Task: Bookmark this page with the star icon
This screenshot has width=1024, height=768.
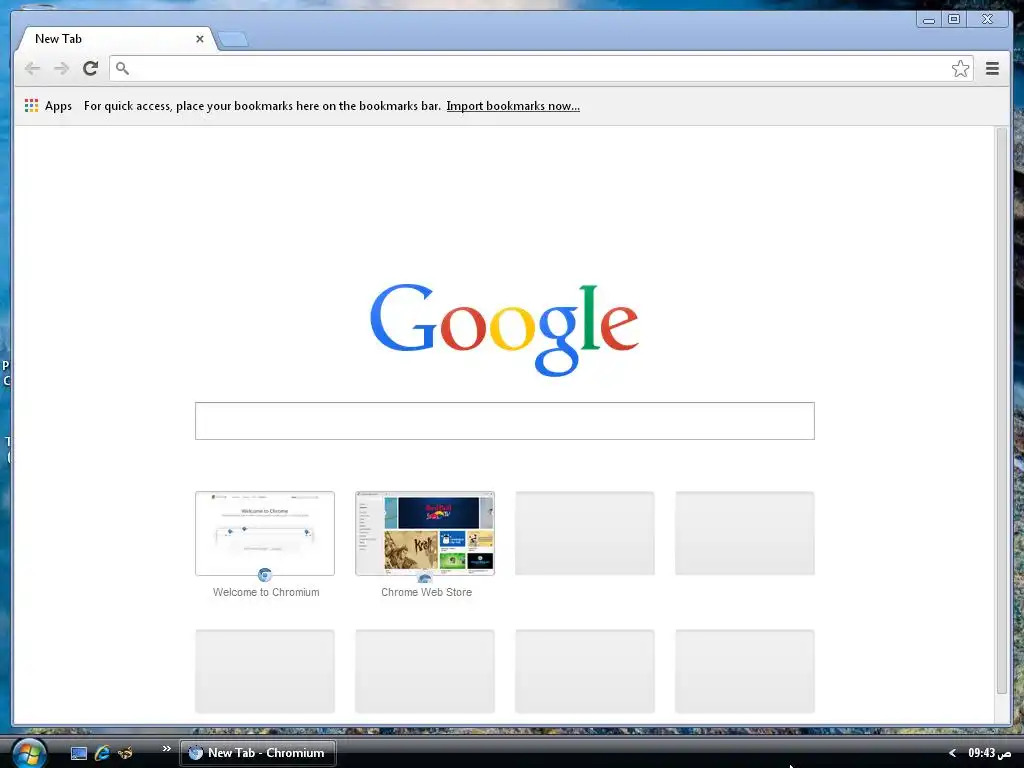Action: pos(960,69)
